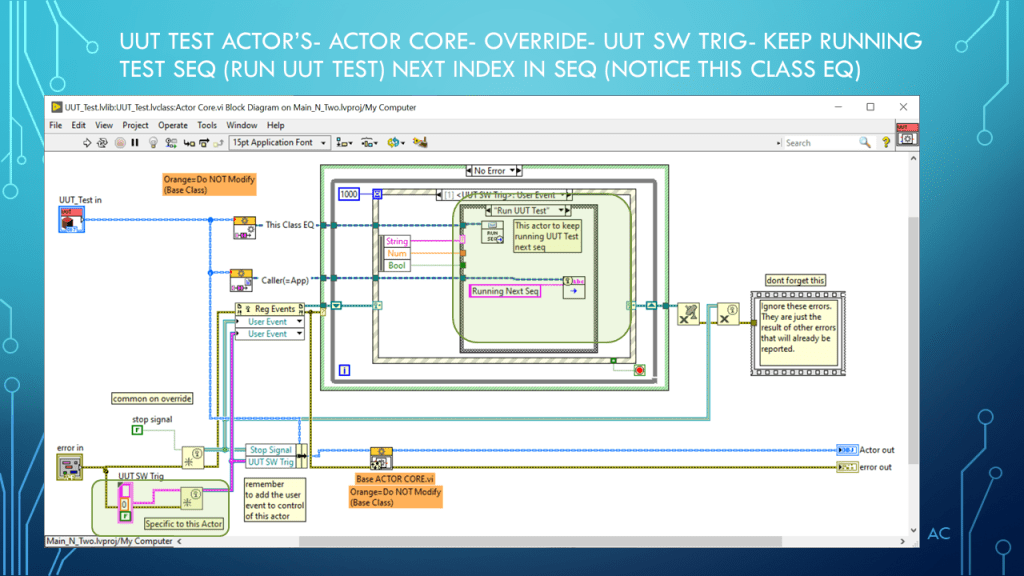Image resolution: width=1024 pixels, height=576 pixels.
Task: Click the first User Event reference
Action: (x=269, y=322)
